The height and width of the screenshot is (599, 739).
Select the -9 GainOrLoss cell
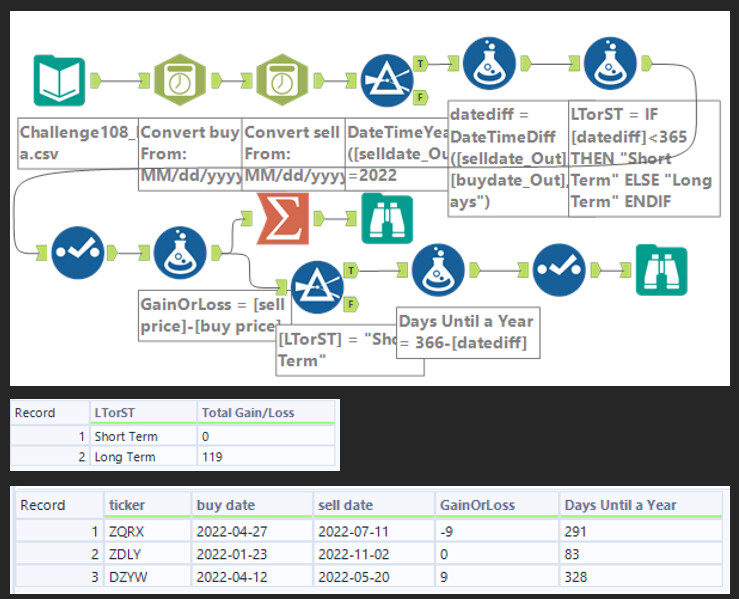tap(497, 531)
